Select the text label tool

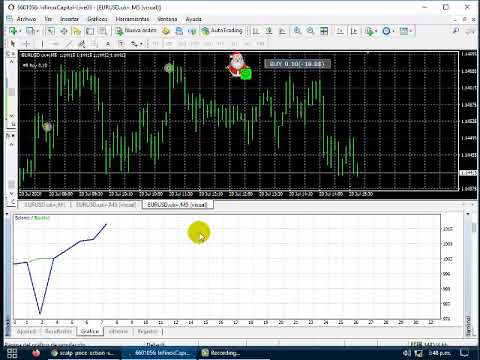click(121, 44)
